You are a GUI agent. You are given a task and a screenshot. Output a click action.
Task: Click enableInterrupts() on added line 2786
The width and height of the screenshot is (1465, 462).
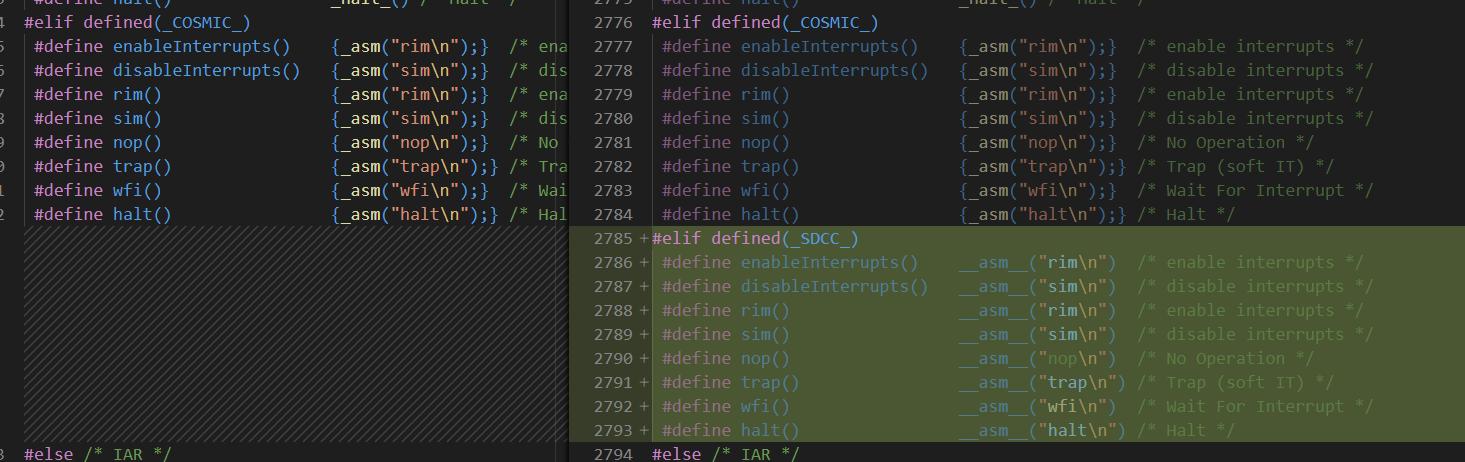pyautogui.click(x=829, y=263)
